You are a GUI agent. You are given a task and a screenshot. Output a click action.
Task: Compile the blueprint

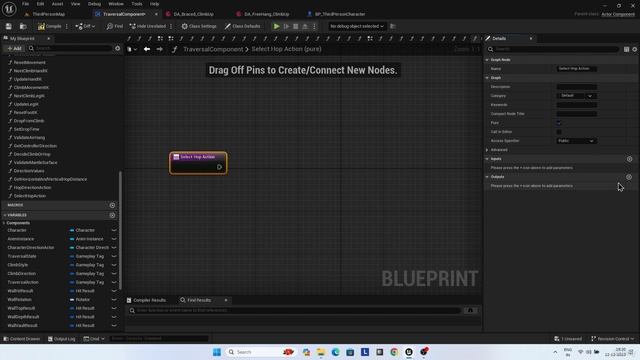tap(49, 26)
